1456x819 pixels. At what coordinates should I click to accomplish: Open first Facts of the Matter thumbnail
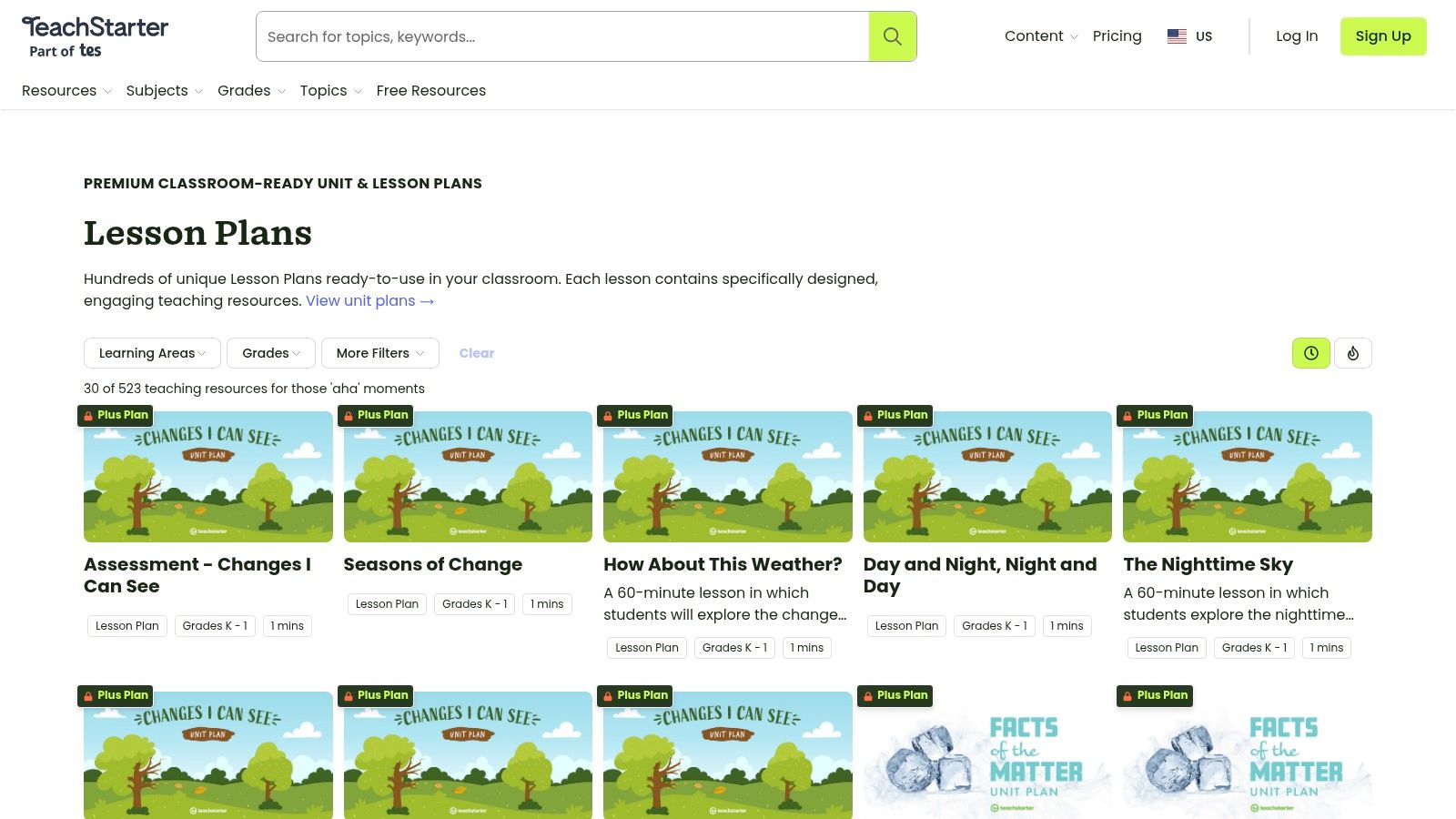(x=987, y=757)
